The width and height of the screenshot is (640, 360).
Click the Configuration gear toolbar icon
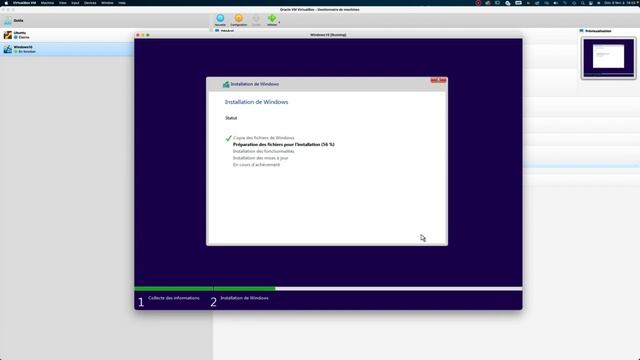239,18
